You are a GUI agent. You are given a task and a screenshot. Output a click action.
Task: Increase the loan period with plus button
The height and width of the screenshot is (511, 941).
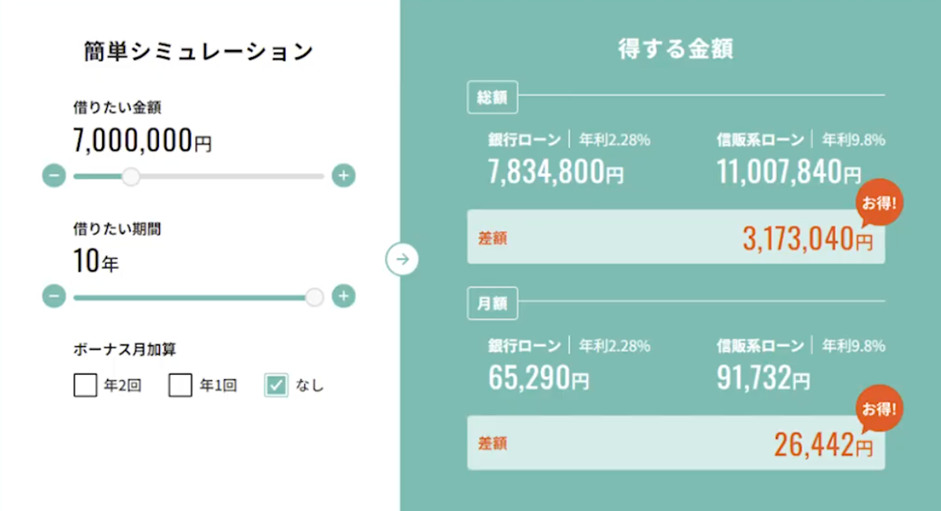pyautogui.click(x=343, y=296)
